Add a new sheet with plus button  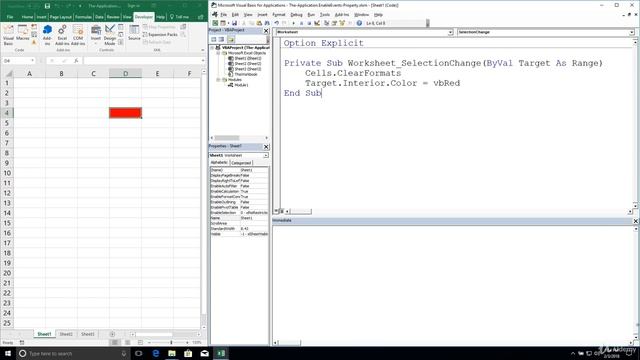tap(112, 334)
